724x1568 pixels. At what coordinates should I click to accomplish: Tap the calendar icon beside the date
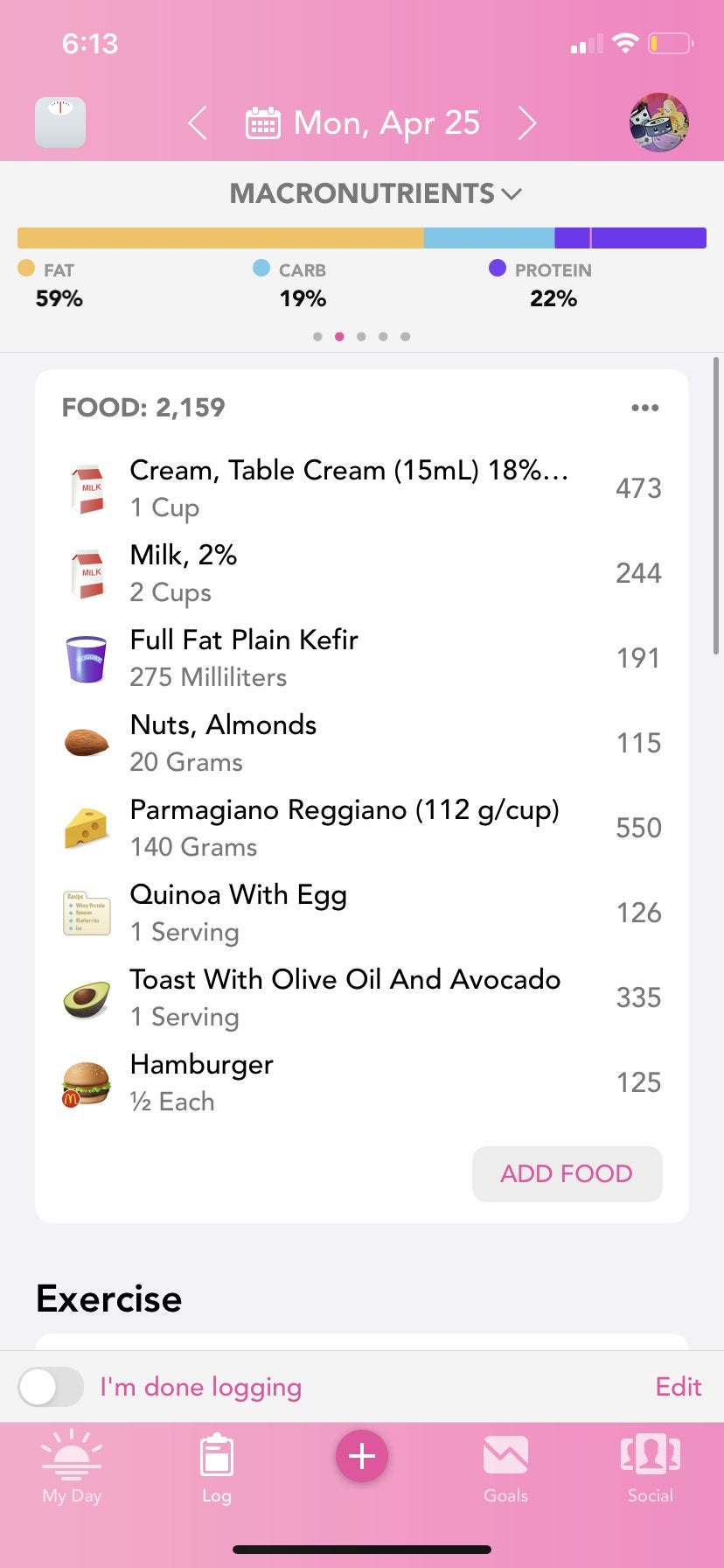(x=262, y=123)
